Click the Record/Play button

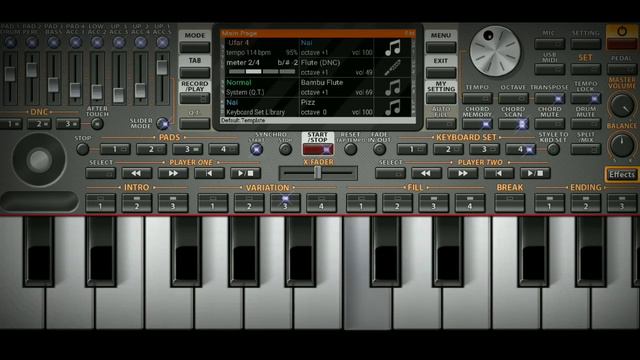[x=195, y=98]
